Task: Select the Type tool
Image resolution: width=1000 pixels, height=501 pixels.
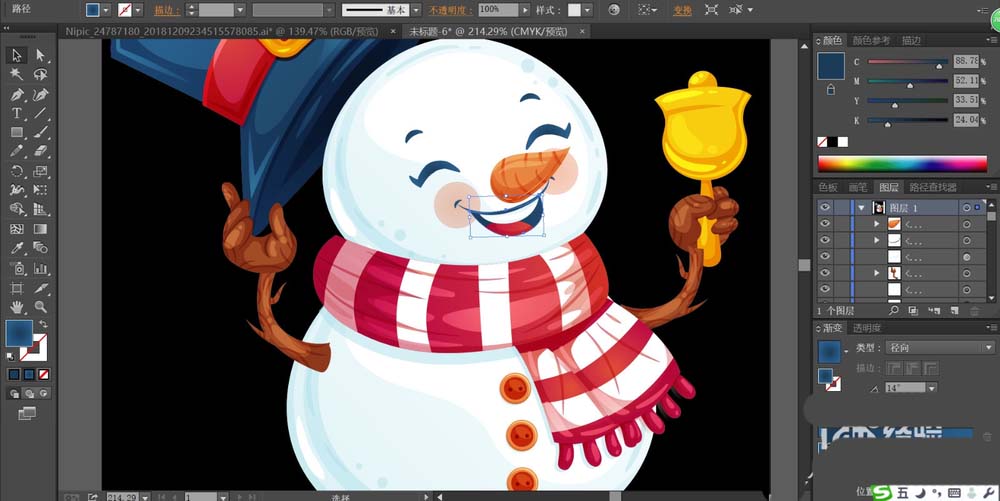Action: [17, 113]
